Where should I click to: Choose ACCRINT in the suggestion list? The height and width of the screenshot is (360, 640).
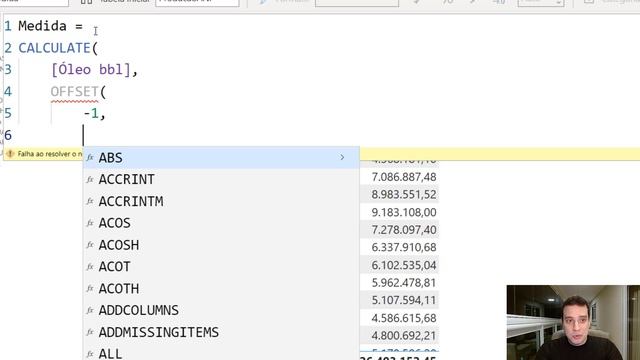221,180
